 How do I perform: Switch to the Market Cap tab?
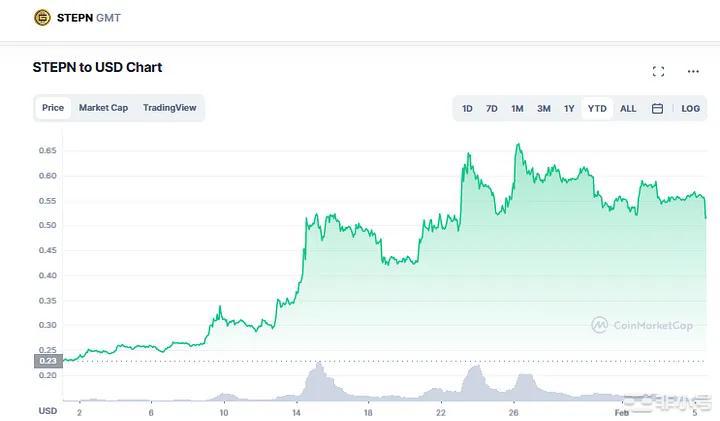click(103, 108)
